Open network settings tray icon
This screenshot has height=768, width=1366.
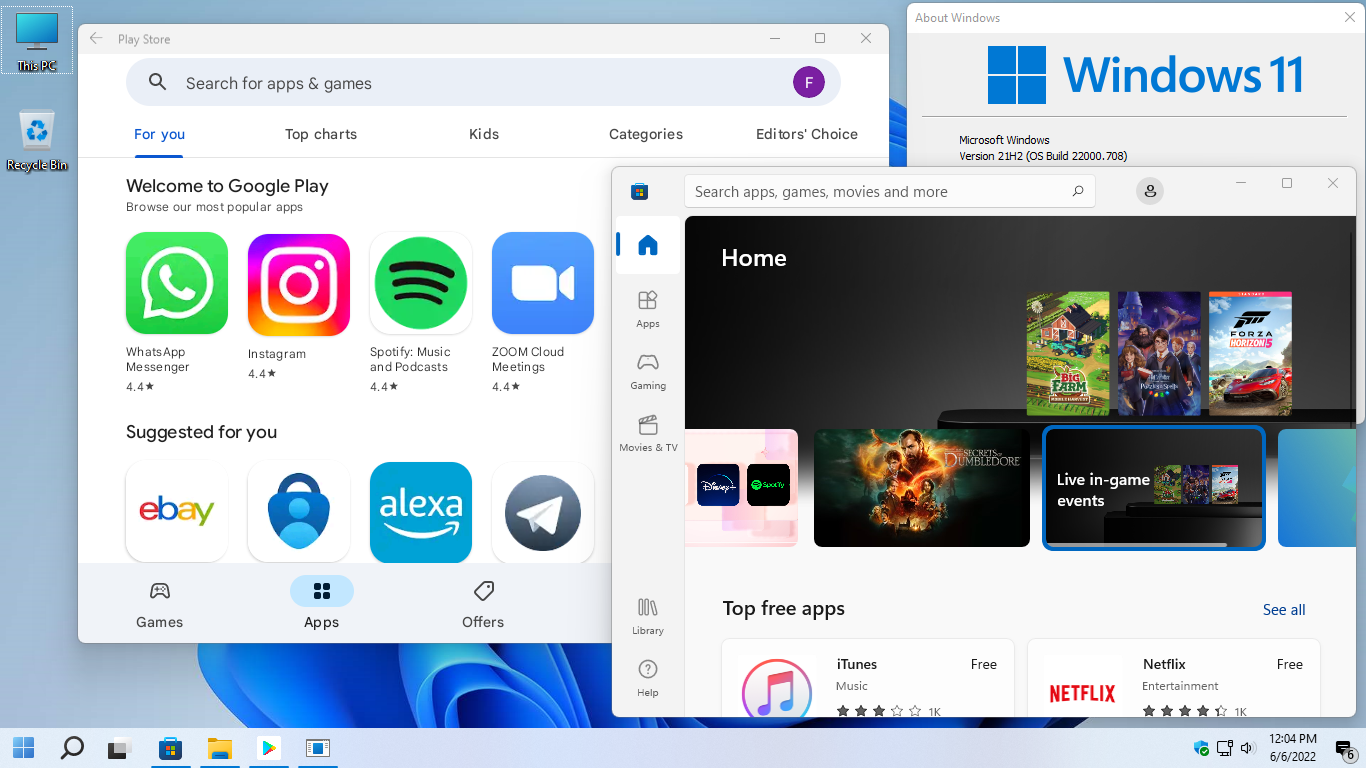[1225, 748]
